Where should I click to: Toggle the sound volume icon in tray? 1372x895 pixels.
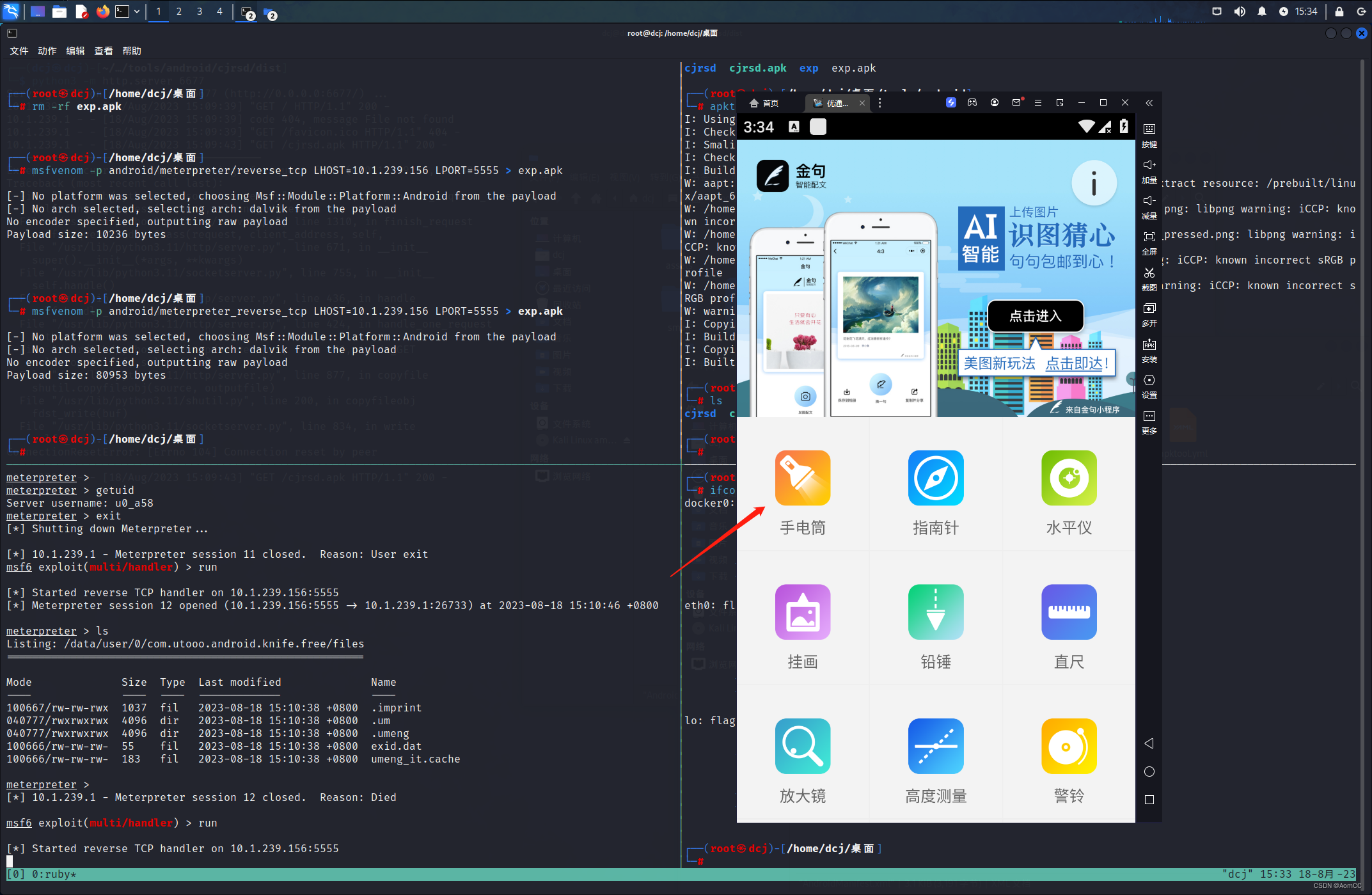[1240, 12]
